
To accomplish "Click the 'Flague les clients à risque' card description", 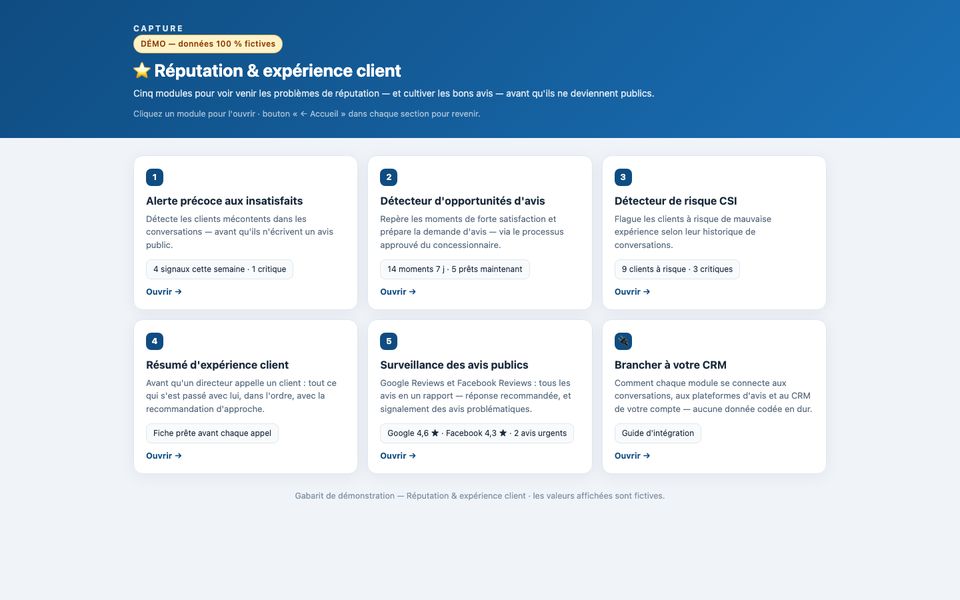I will [x=693, y=232].
